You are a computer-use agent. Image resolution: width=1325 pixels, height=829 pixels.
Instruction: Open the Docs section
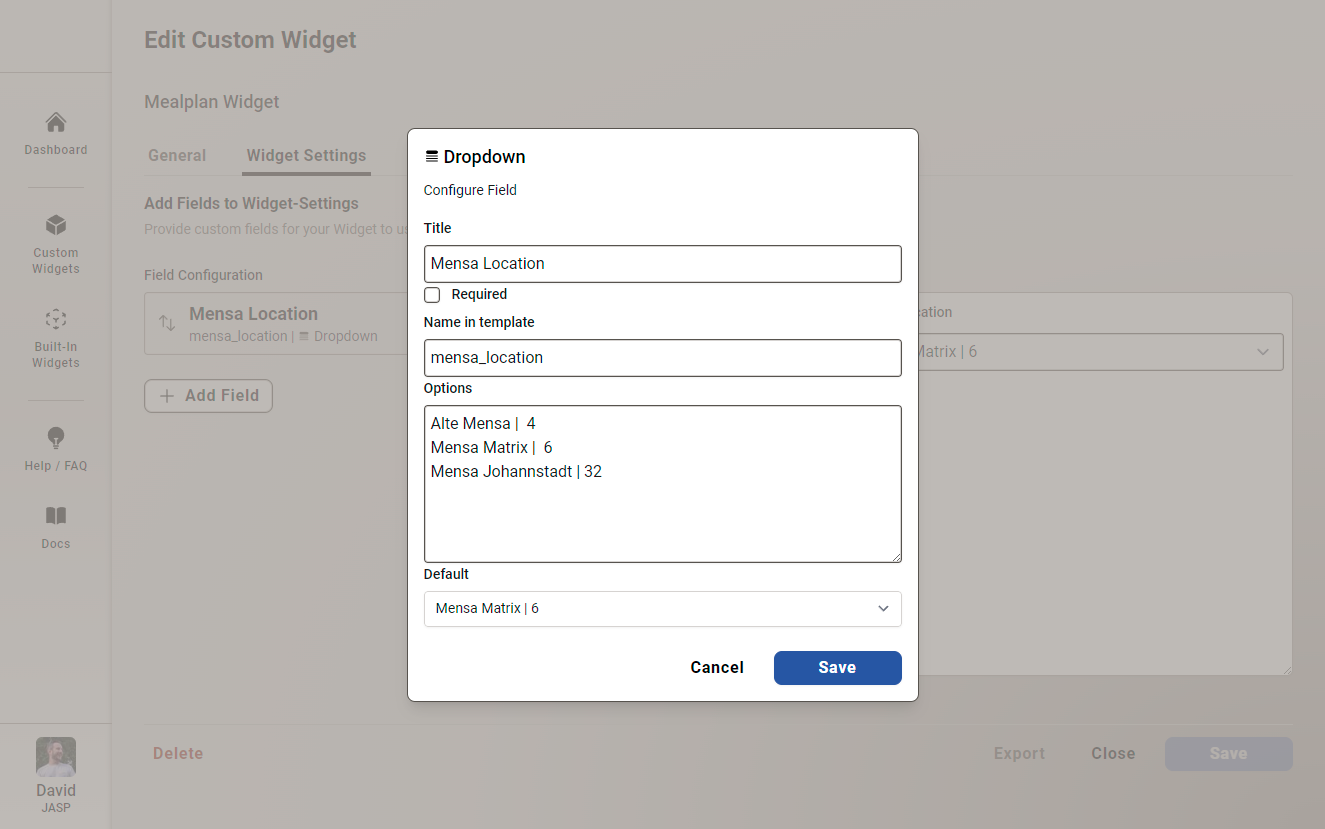pos(55,527)
